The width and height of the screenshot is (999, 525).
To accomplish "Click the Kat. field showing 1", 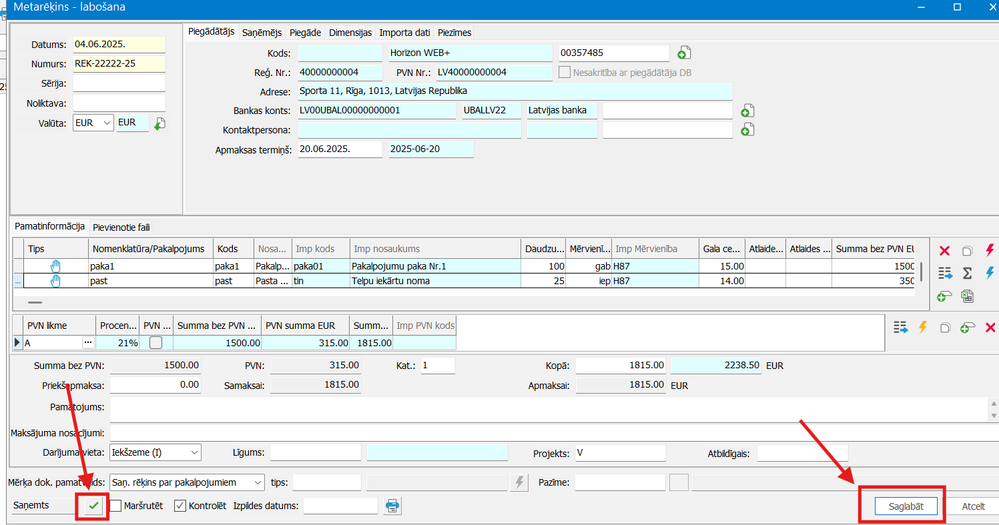I will pyautogui.click(x=438, y=366).
